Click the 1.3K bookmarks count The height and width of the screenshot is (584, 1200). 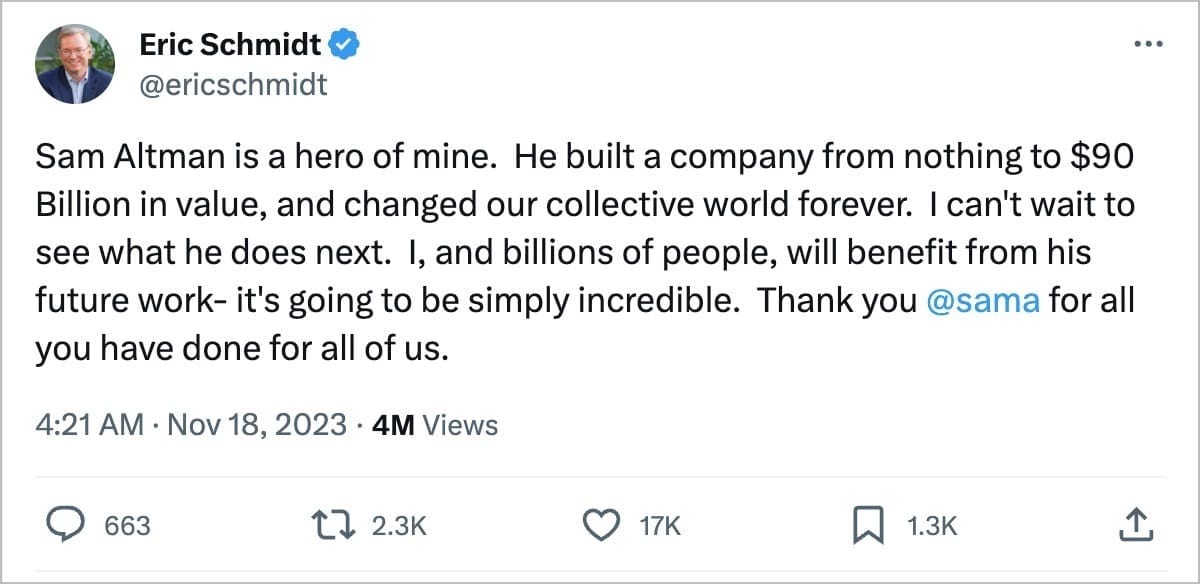[x=932, y=526]
